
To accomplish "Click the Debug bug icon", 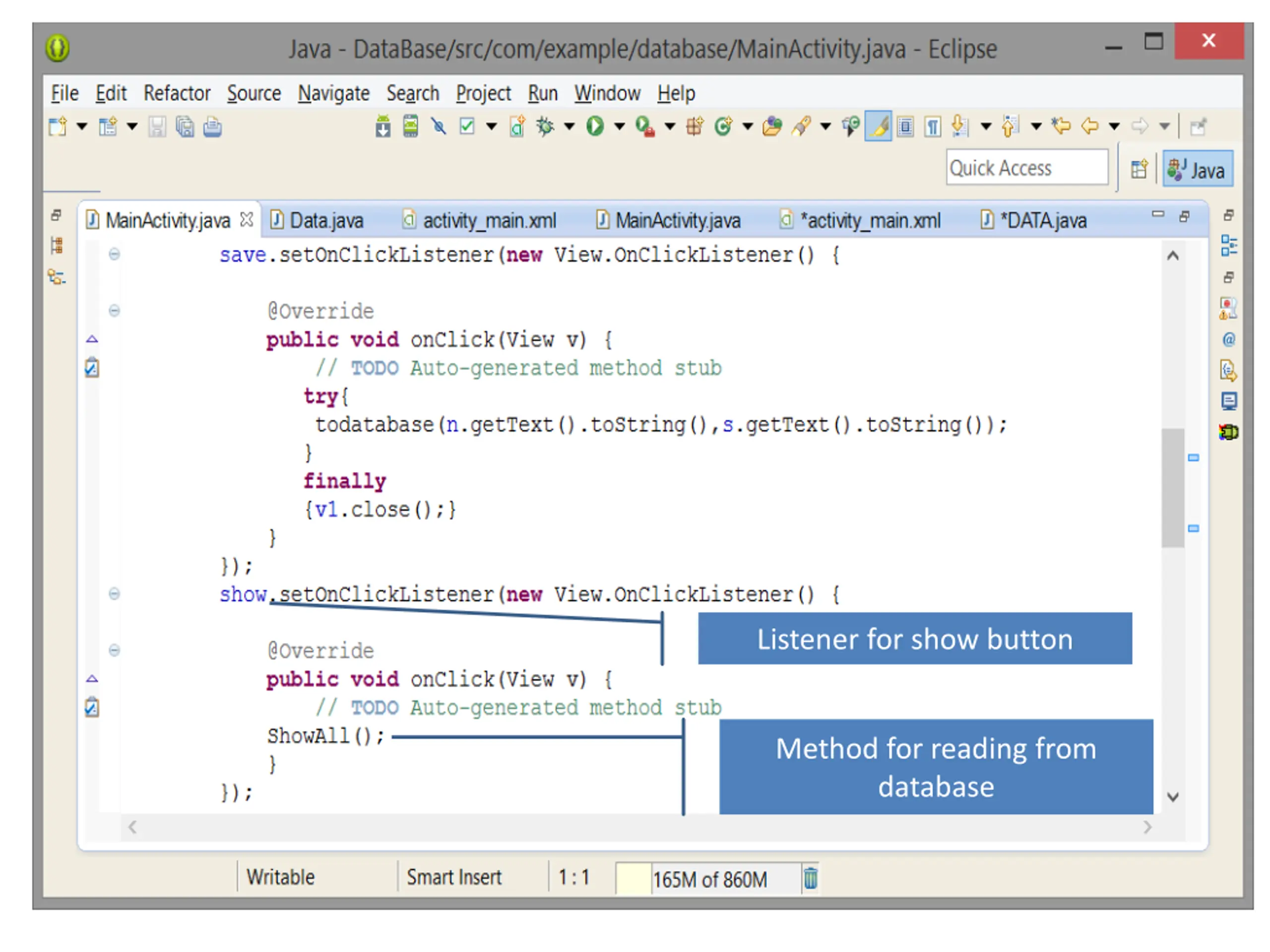I will click(x=545, y=126).
